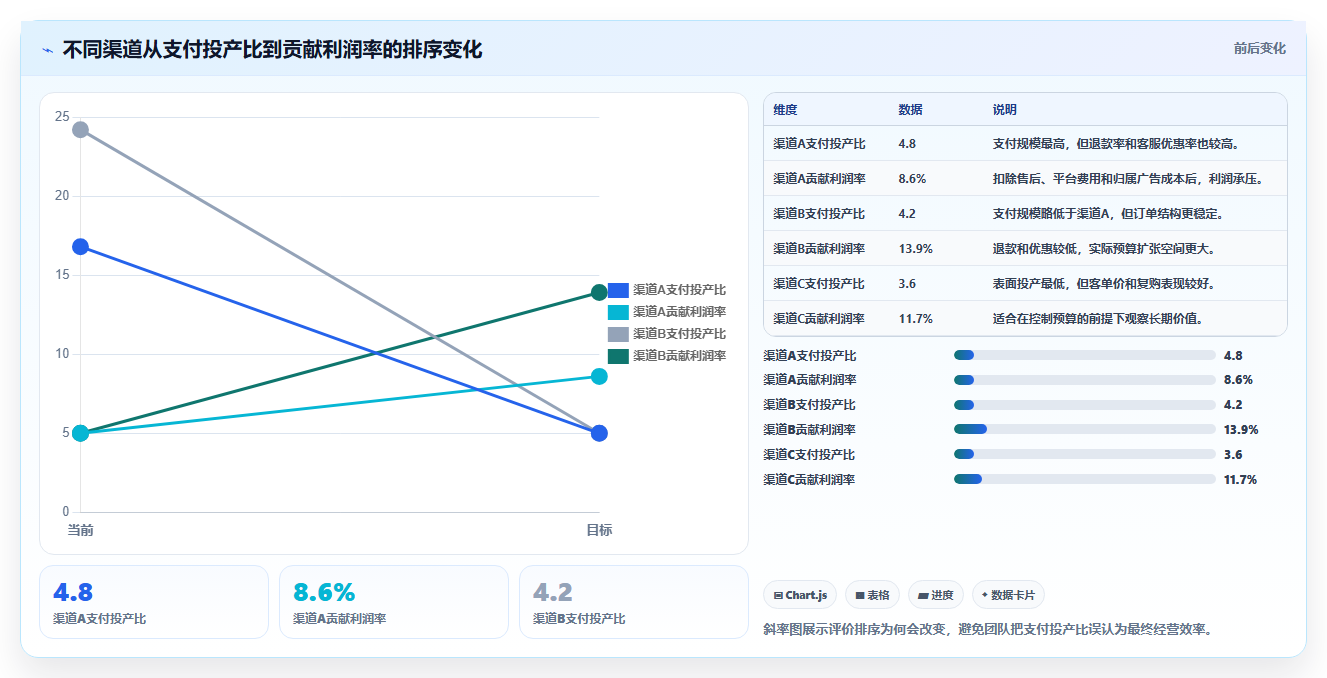Click the cyan point at 当前 value 5
The image size is (1327, 678).
coord(81,433)
